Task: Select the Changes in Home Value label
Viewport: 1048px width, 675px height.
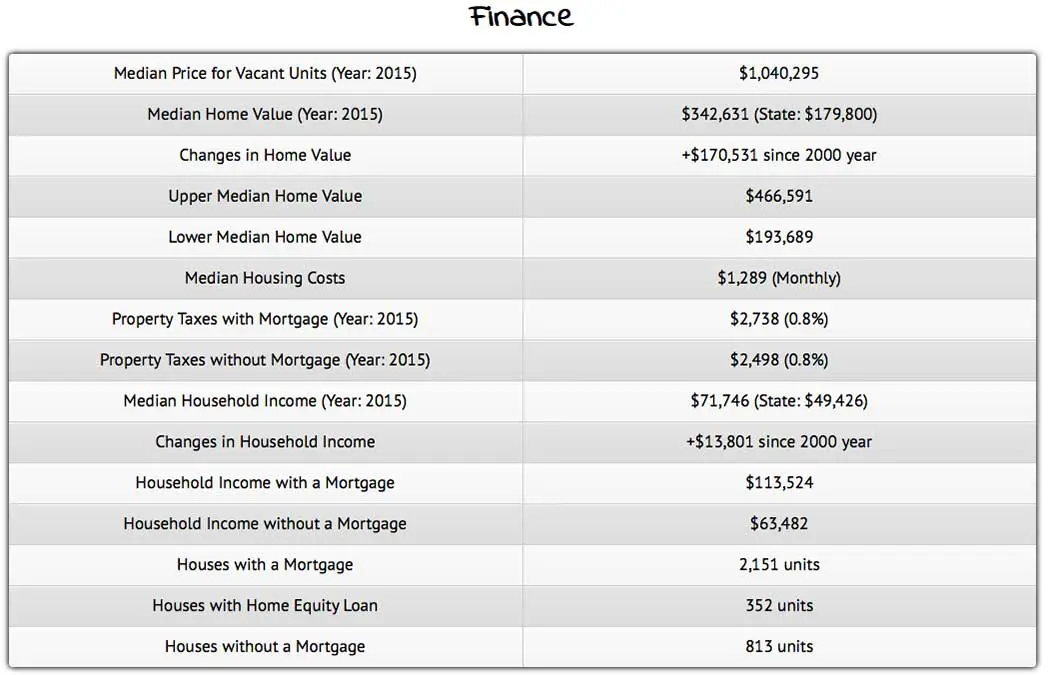Action: click(x=265, y=155)
